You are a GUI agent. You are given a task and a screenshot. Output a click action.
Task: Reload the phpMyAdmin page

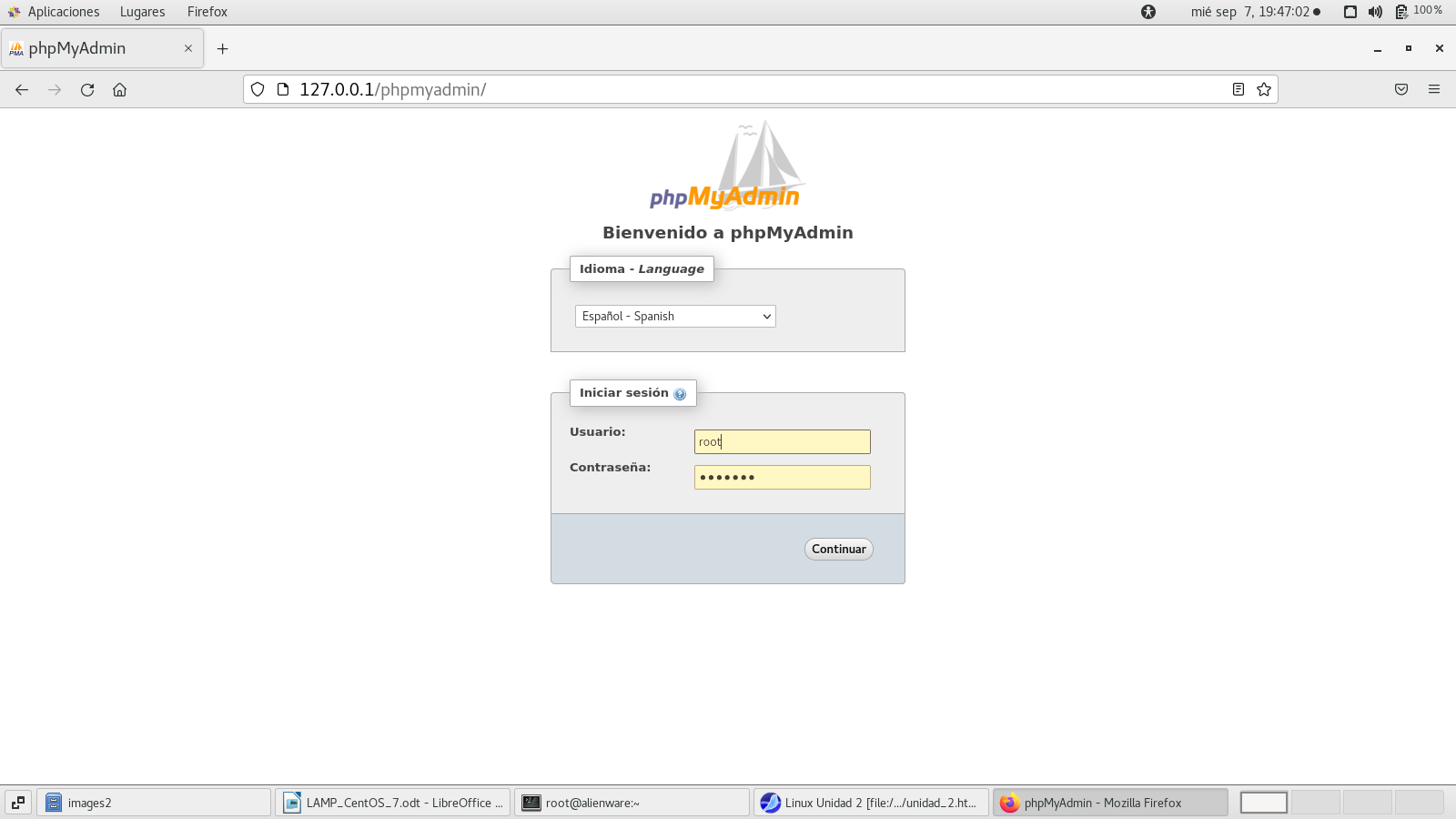[x=87, y=89]
